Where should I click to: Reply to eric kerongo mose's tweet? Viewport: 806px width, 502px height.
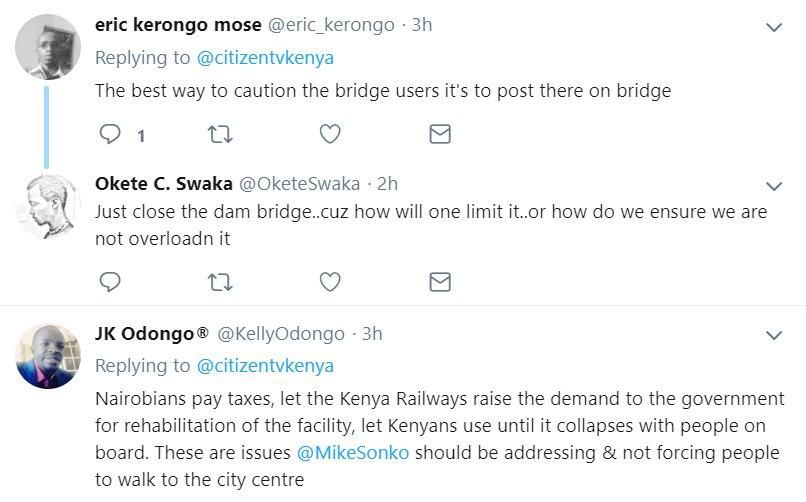(x=111, y=134)
